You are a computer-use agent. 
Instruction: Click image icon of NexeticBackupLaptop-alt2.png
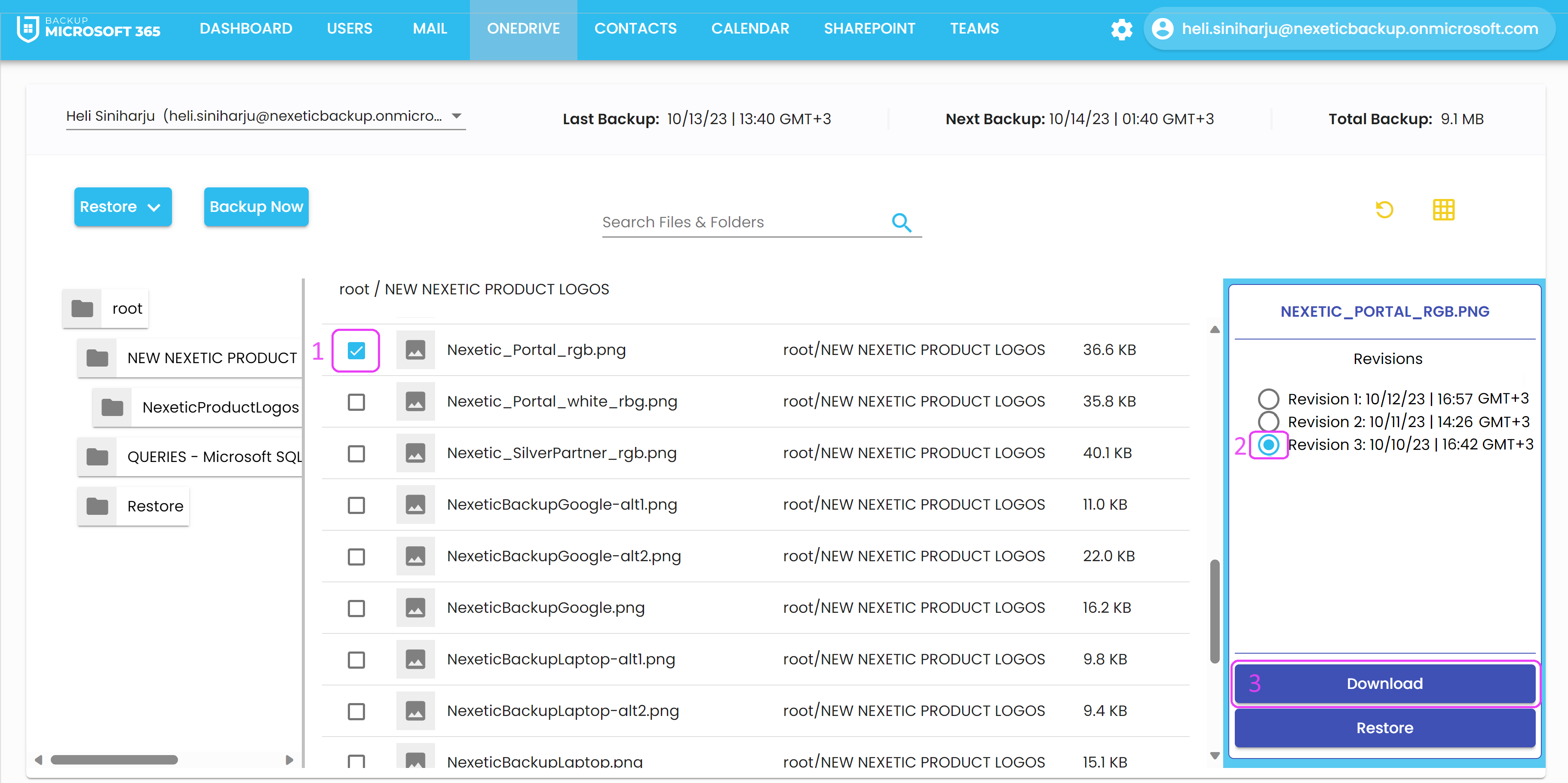pyautogui.click(x=415, y=711)
